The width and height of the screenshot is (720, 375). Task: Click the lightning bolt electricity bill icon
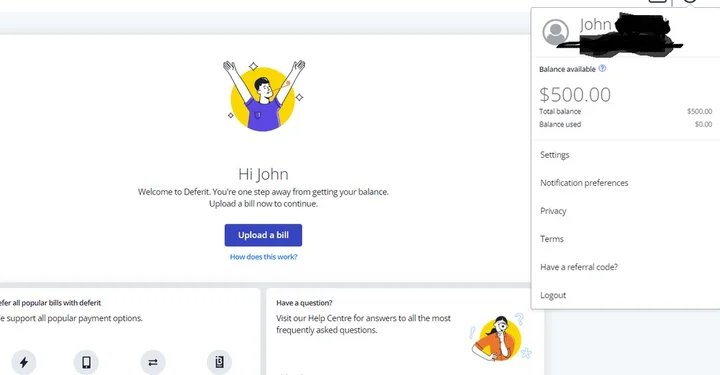[24, 362]
